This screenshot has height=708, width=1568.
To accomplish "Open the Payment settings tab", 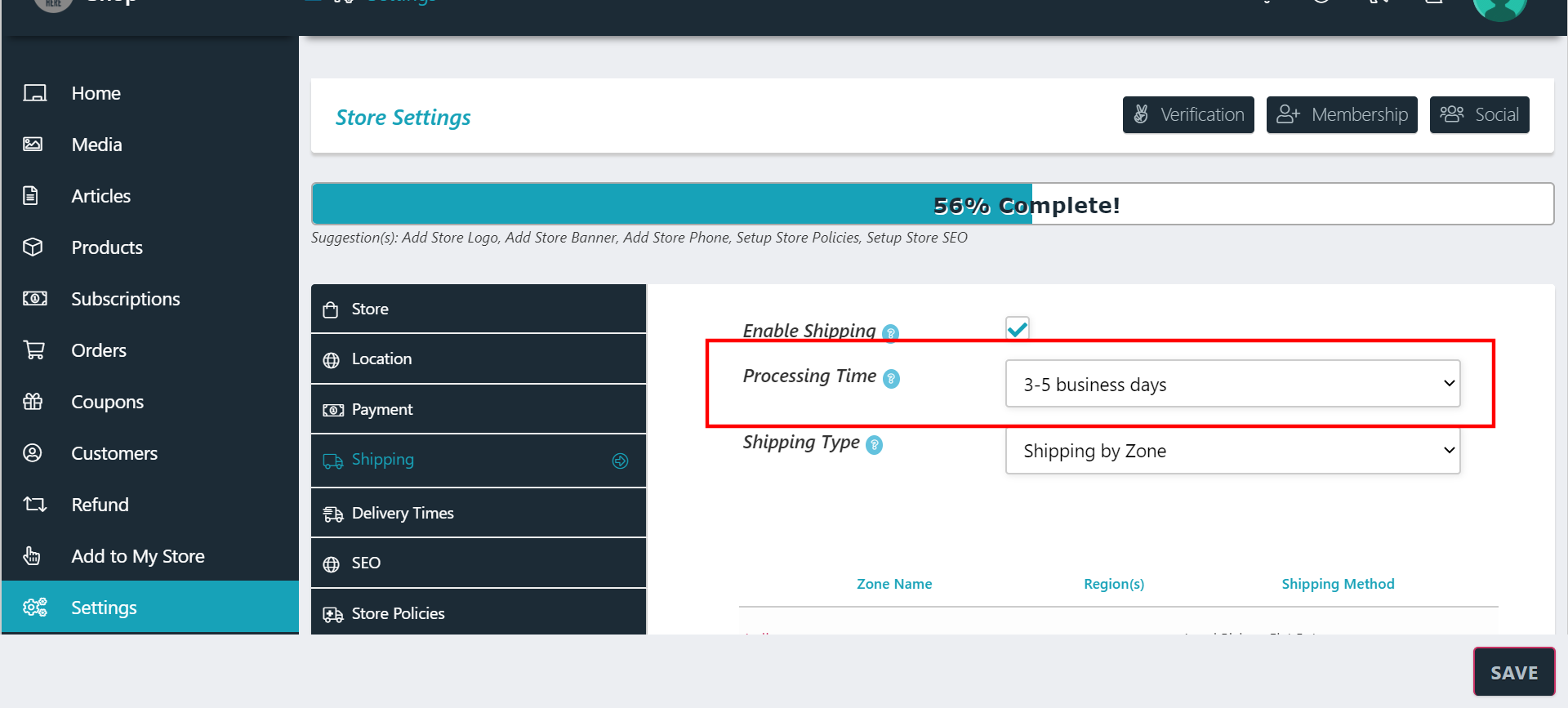I will tap(479, 409).
